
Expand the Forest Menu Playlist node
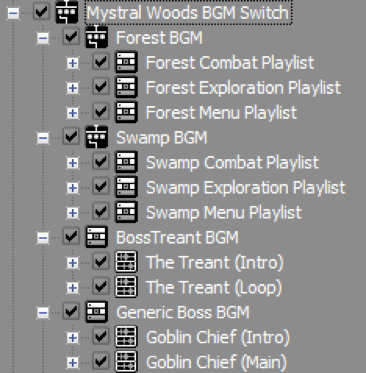coord(72,113)
